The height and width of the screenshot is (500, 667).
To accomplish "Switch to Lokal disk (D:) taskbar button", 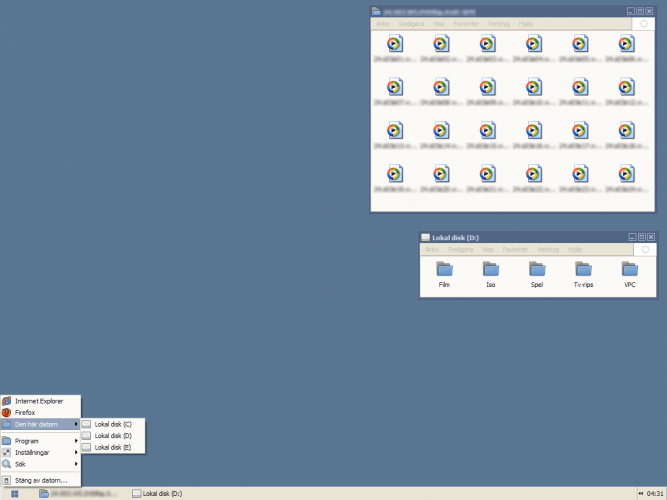I will pyautogui.click(x=158, y=493).
